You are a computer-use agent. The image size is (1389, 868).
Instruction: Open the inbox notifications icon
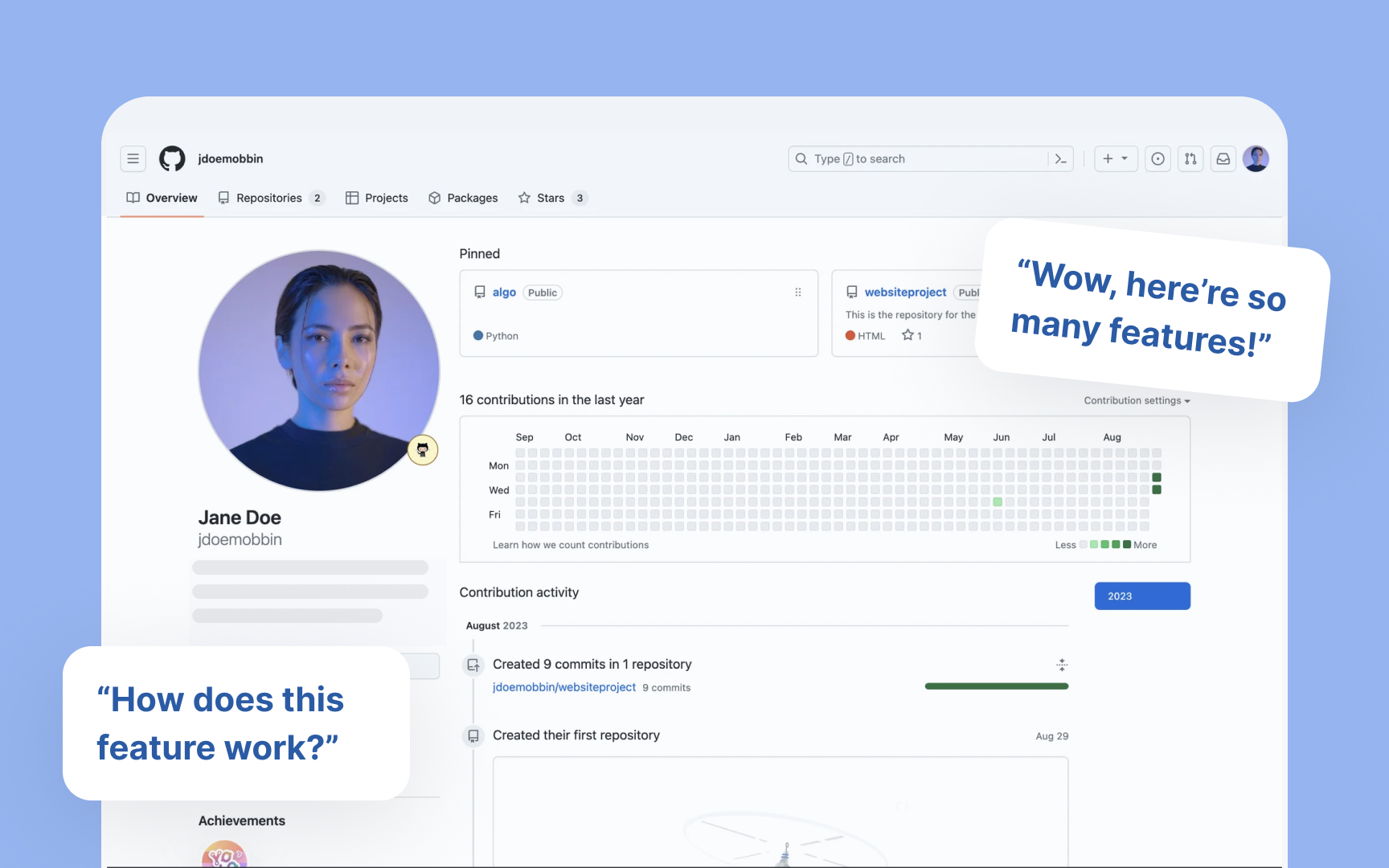point(1223,158)
